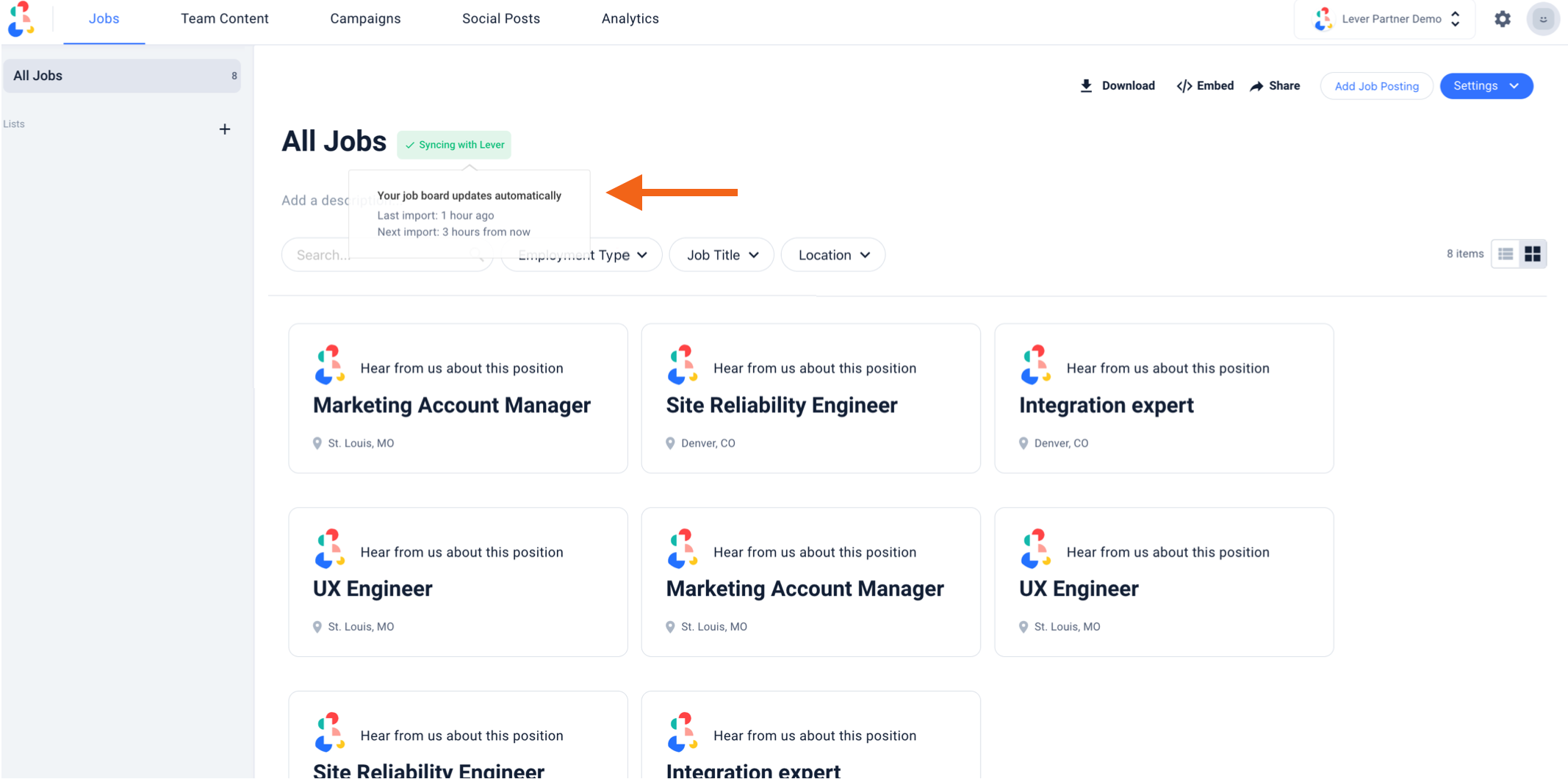Click location pin on first Marketing Account Manager
1568x779 pixels.
(317, 443)
